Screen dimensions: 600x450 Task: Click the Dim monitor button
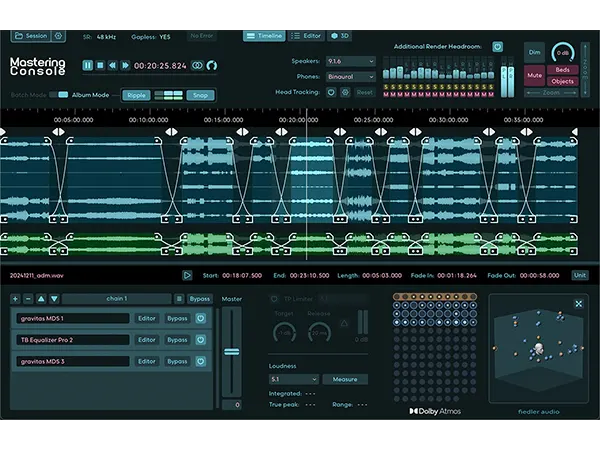click(535, 52)
